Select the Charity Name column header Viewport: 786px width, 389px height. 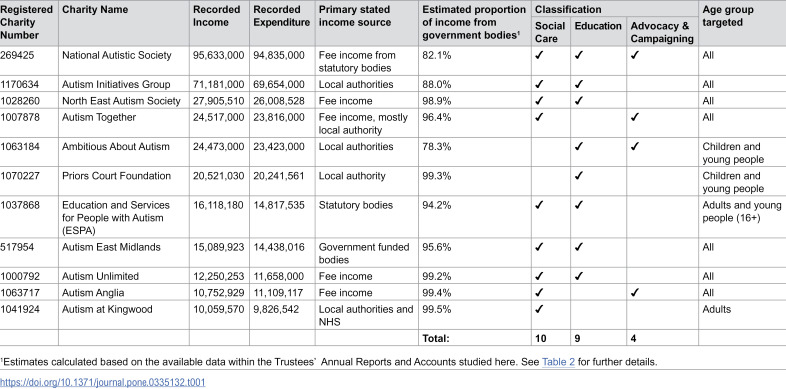[x=124, y=23]
